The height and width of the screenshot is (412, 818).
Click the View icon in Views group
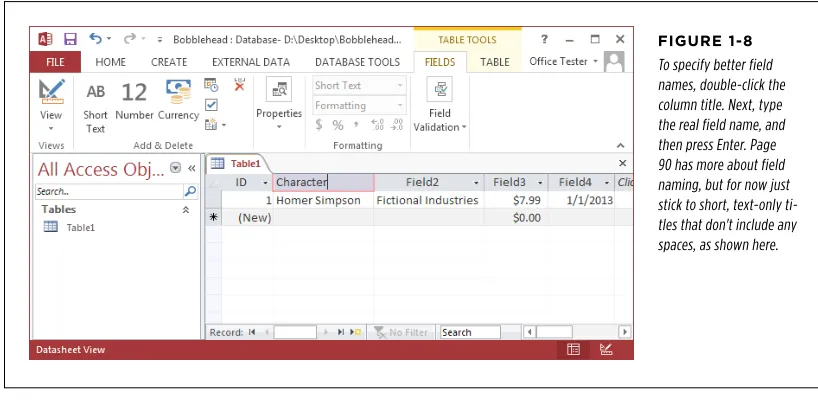click(51, 92)
